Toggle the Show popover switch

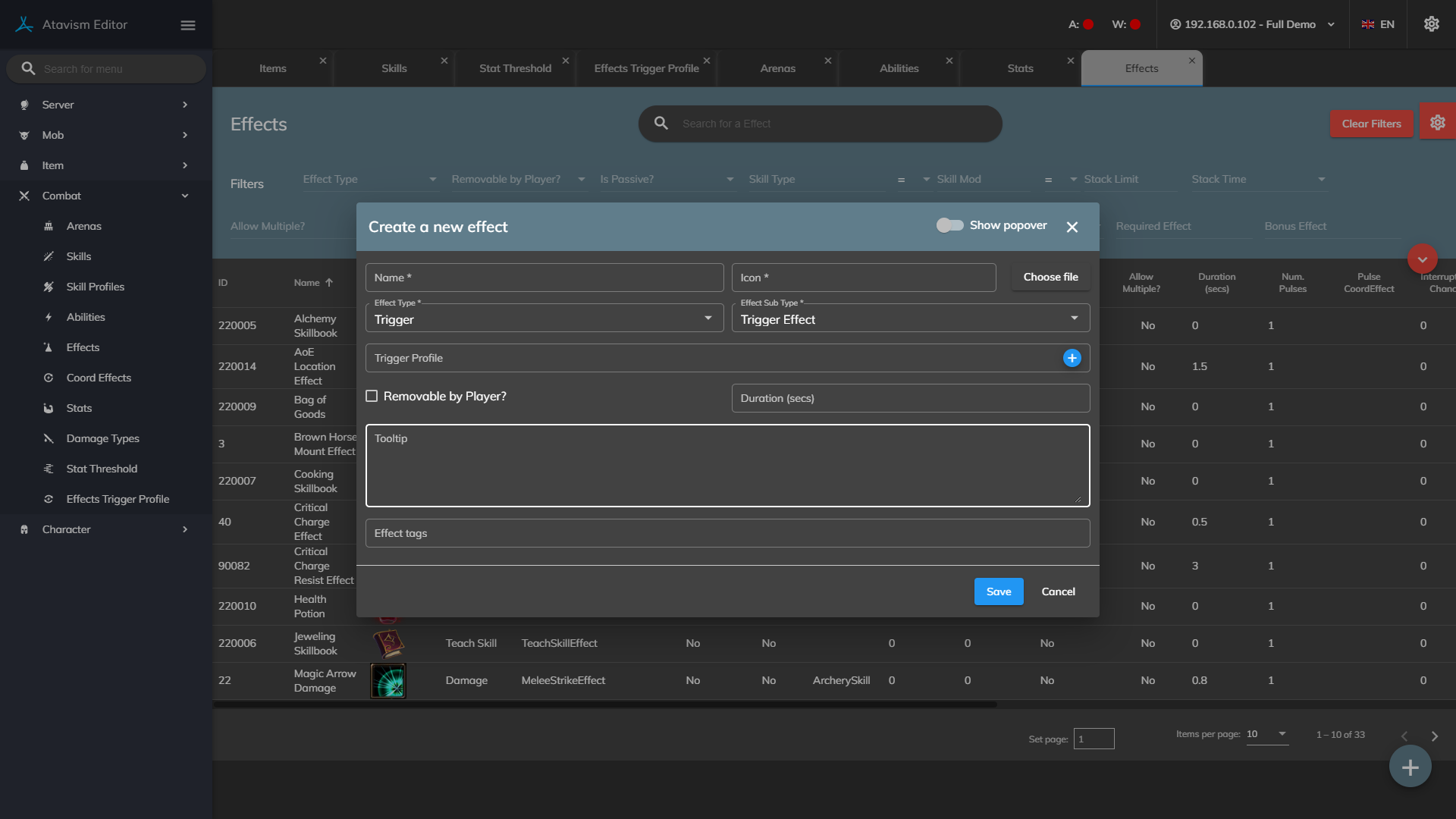[x=949, y=225]
